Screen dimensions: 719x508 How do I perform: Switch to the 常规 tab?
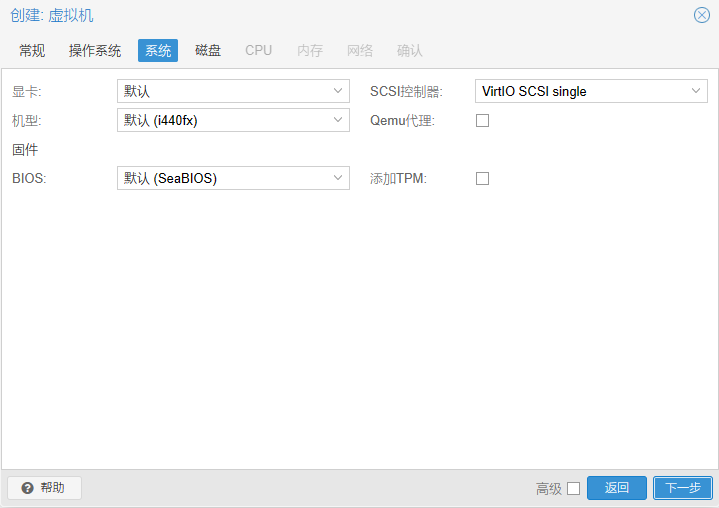(32, 50)
